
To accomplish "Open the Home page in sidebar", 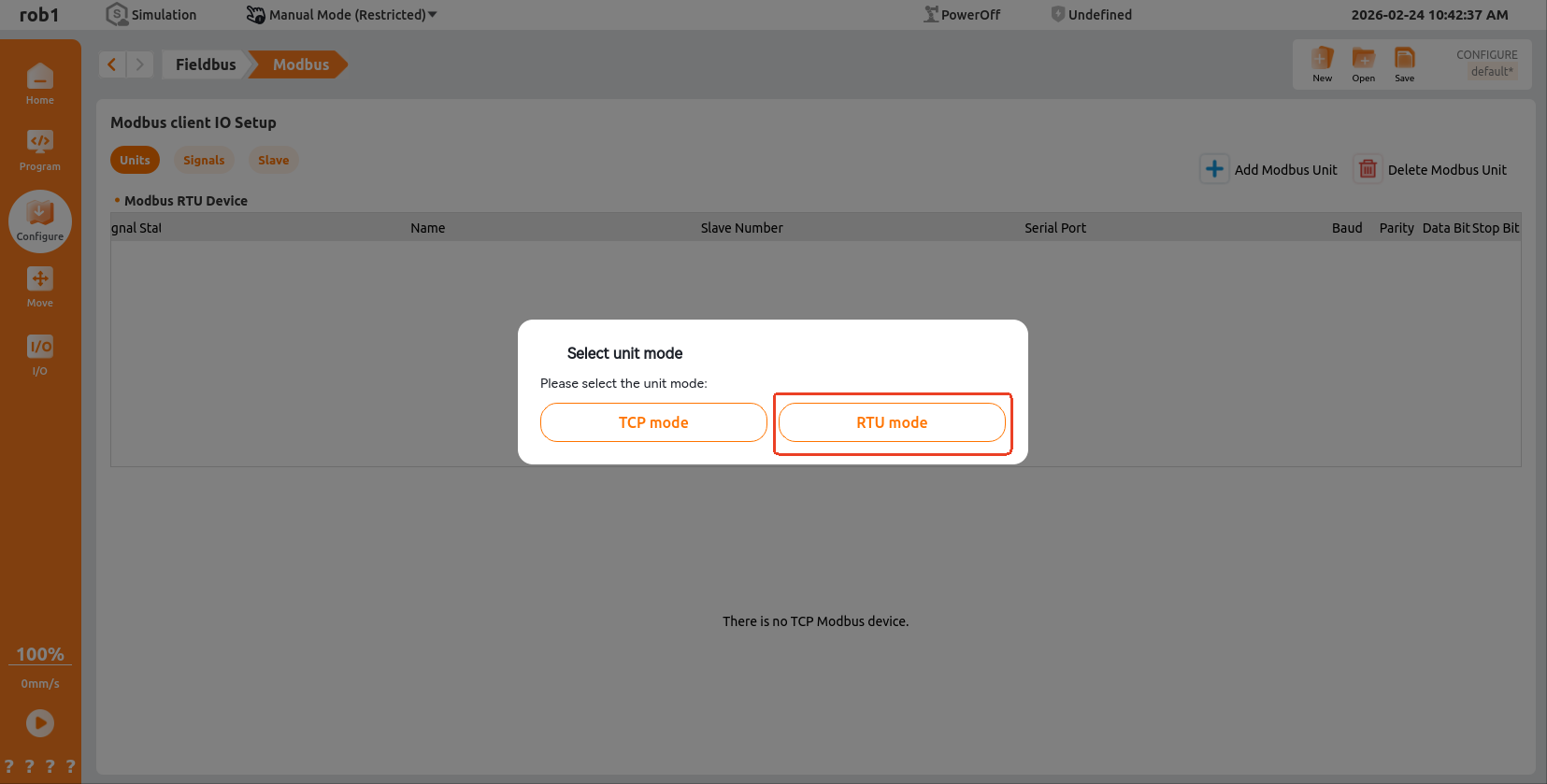I will tap(39, 83).
